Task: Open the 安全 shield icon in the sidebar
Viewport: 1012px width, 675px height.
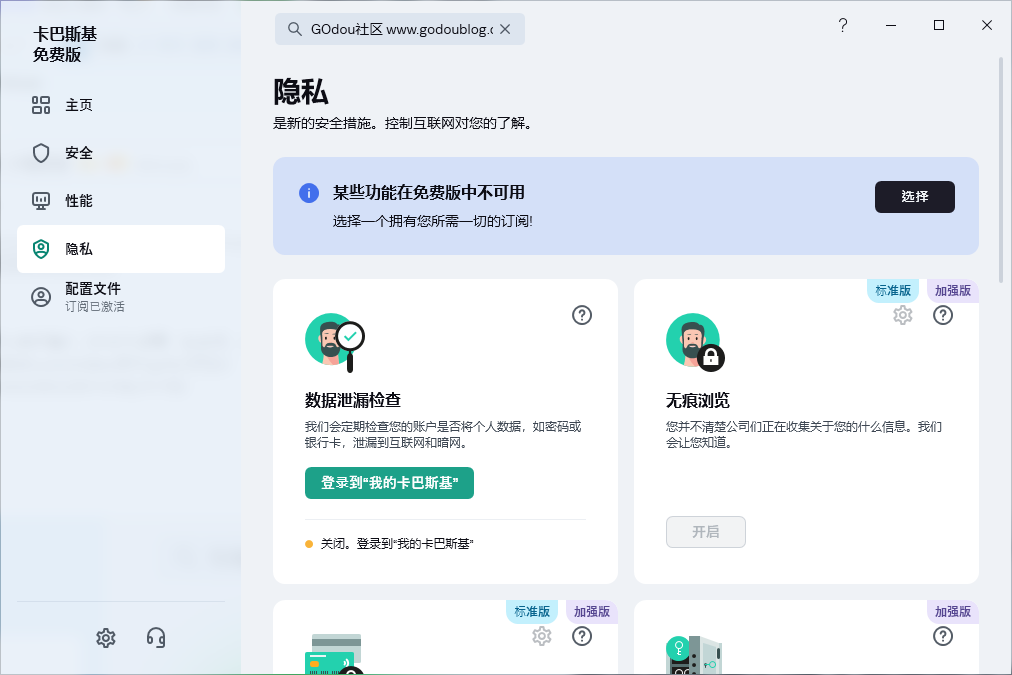Action: point(42,152)
